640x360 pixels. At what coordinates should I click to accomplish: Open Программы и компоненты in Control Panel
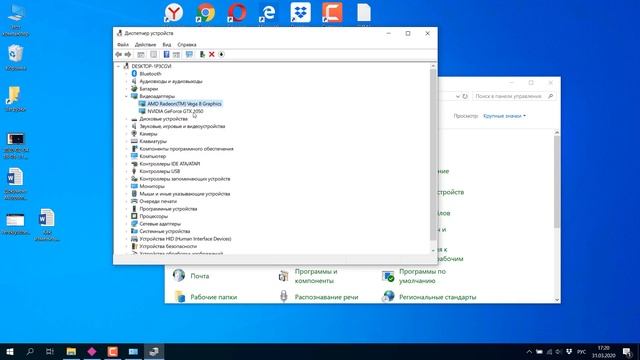click(x=316, y=276)
